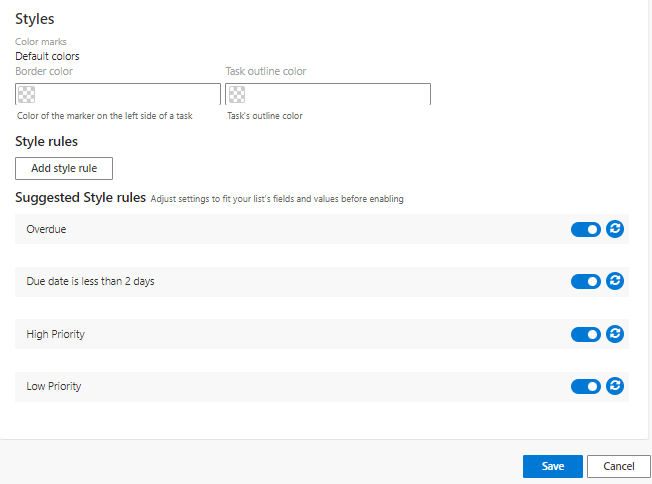Reset the High Priority suggested rule
652x484 pixels.
point(615,334)
